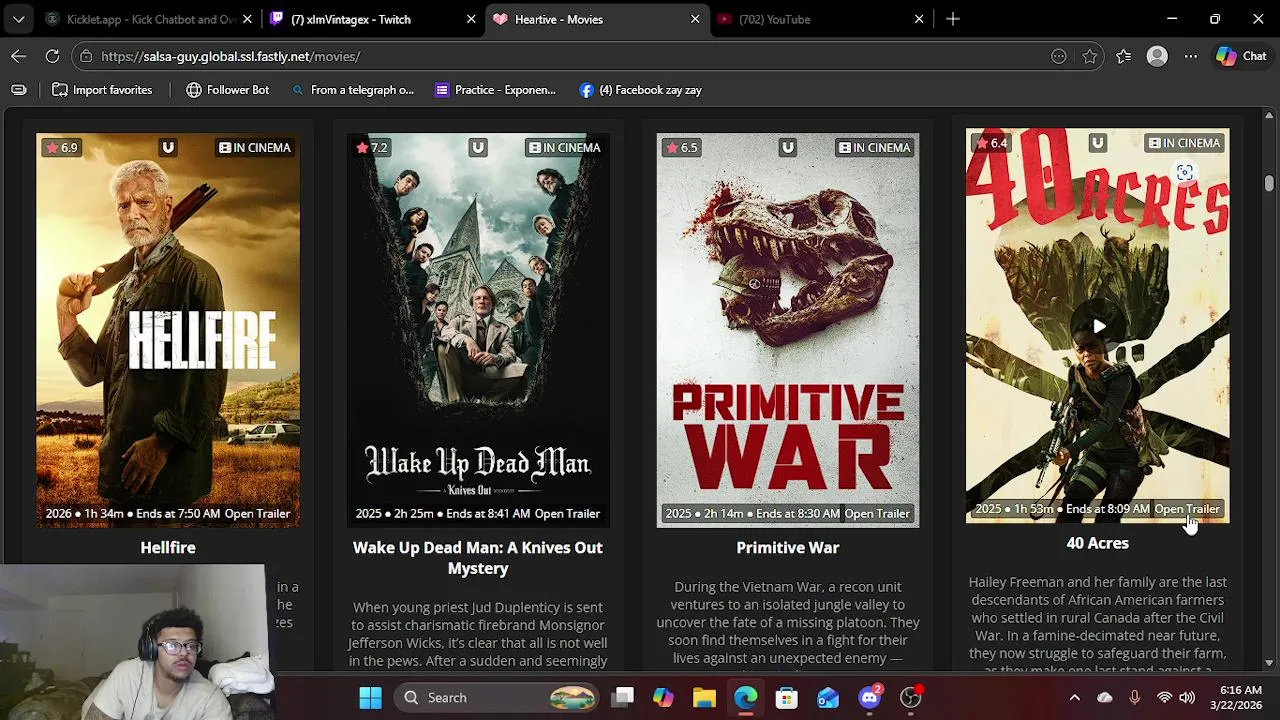This screenshot has height=720, width=1280.
Task: Click the Hellfire movie poster
Action: point(168,330)
